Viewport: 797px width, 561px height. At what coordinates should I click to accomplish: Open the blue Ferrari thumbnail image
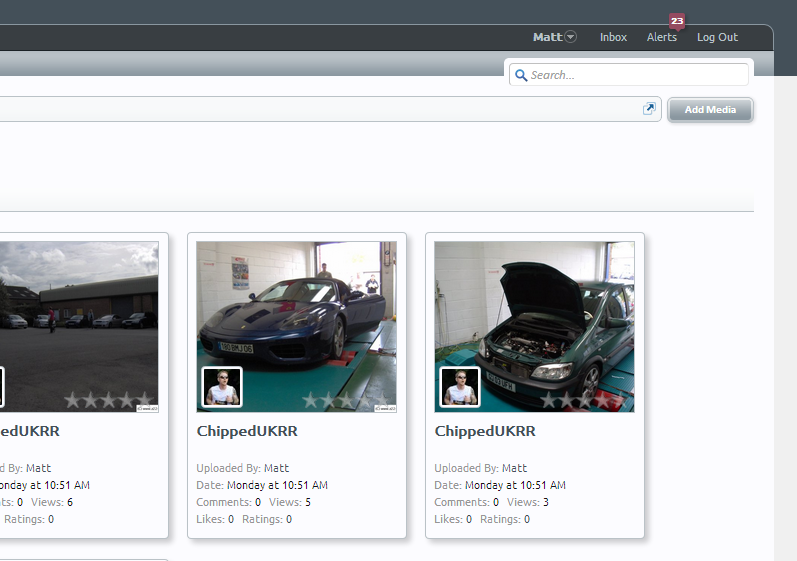click(x=296, y=327)
